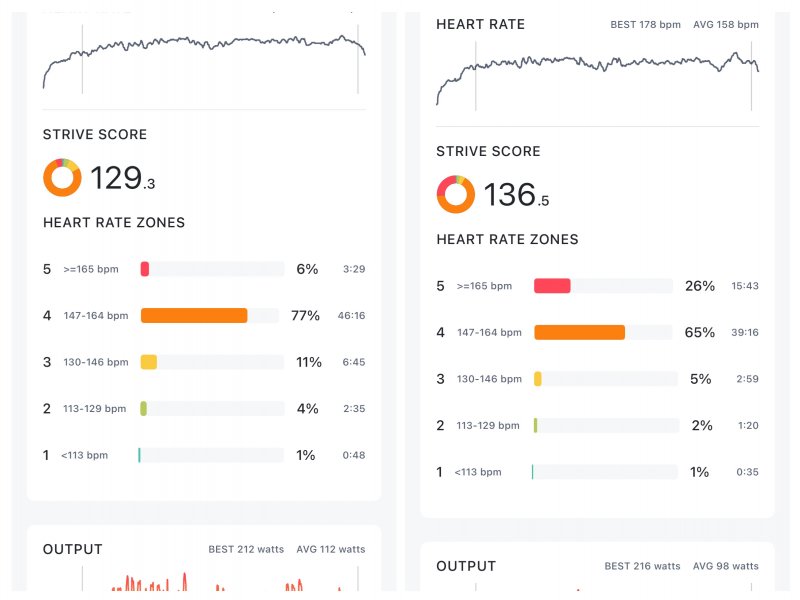Select the 15:43 duration in zone 5
This screenshot has width=800, height=600.
[745, 286]
